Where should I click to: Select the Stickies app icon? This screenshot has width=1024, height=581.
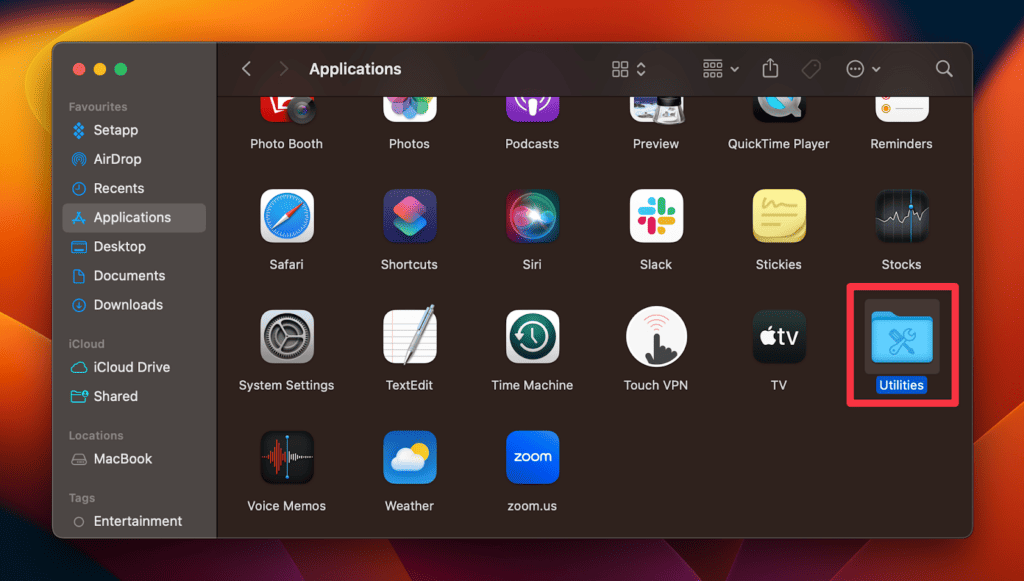click(778, 216)
